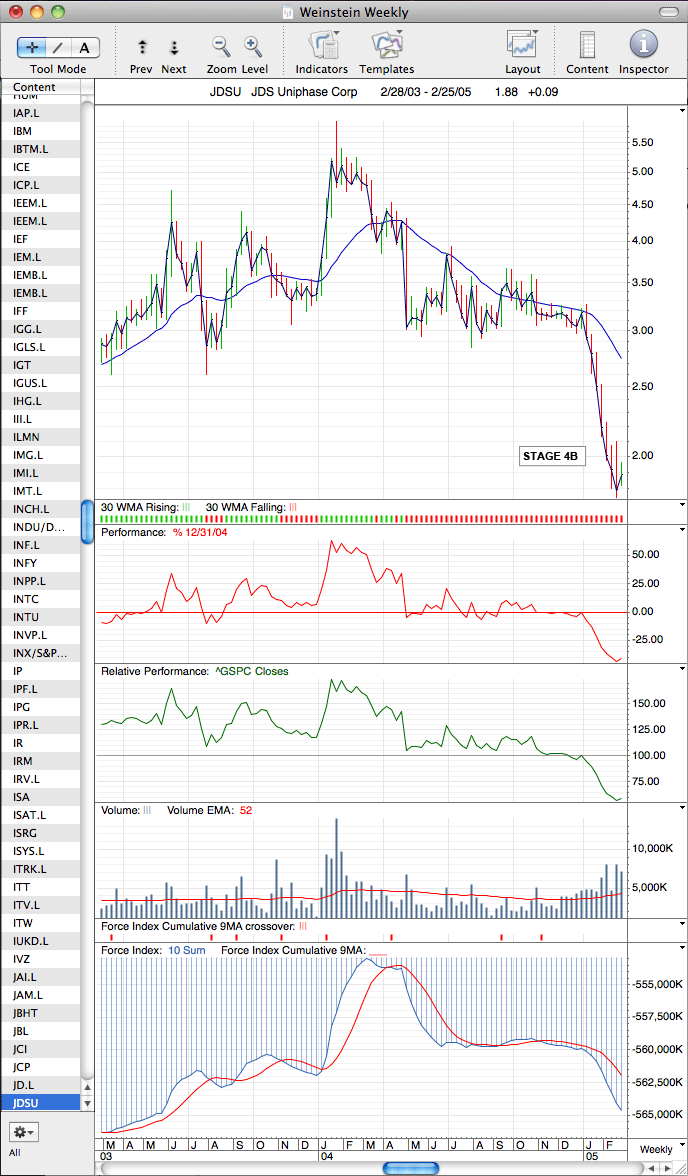Open the price chart pane menu arrow
This screenshot has width=688, height=1176.
tap(681, 110)
